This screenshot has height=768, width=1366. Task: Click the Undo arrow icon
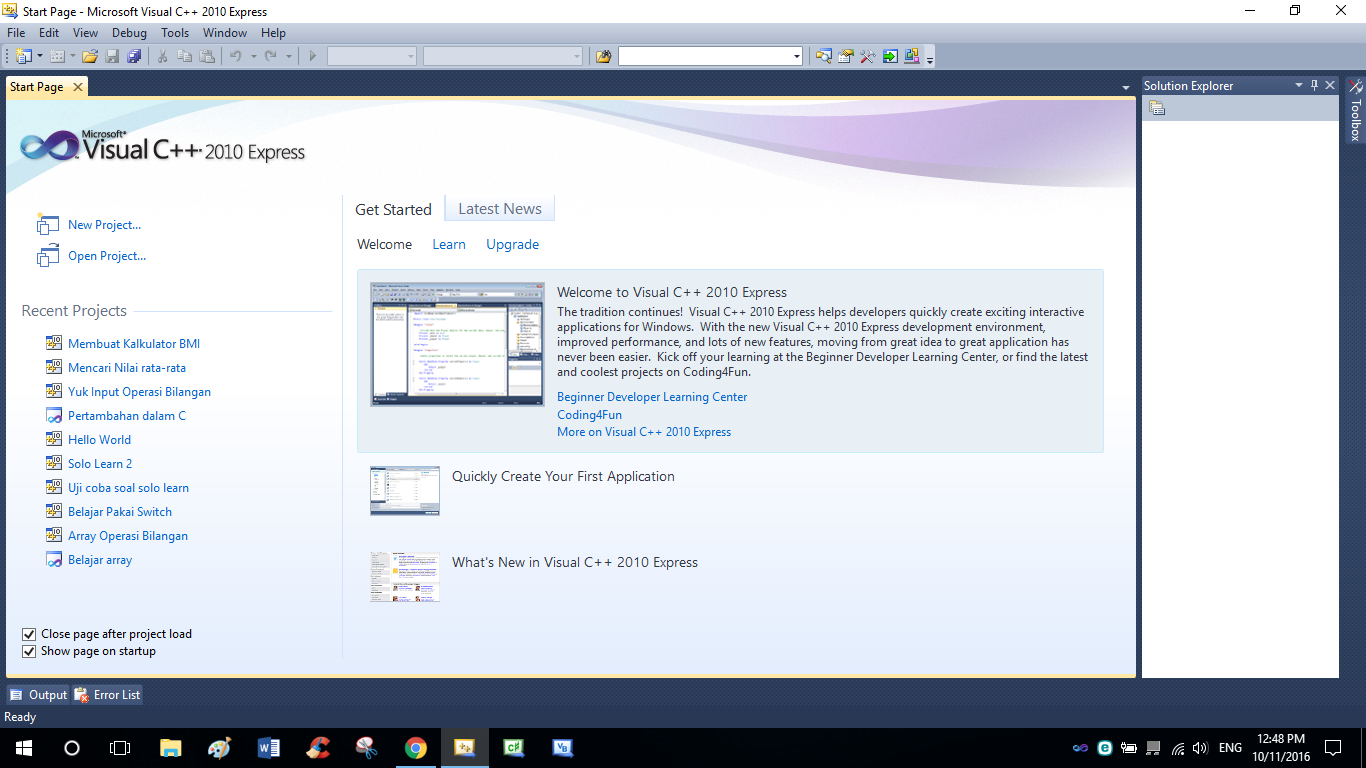[x=236, y=56]
